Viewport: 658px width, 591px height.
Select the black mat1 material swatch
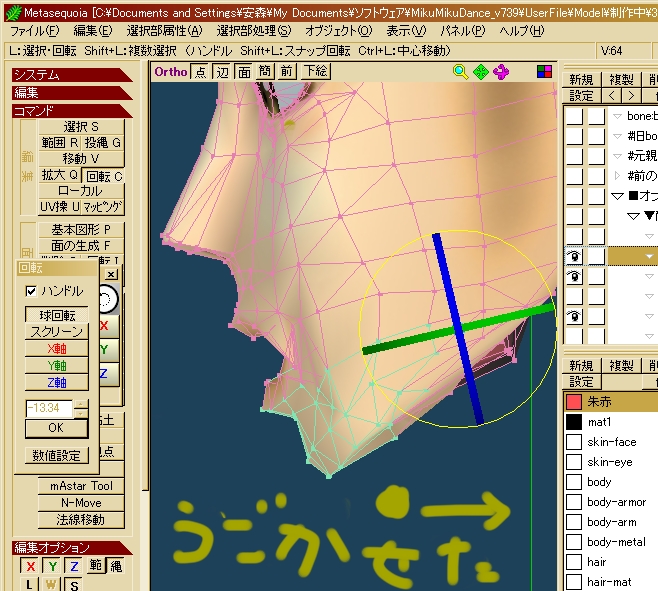tap(574, 422)
